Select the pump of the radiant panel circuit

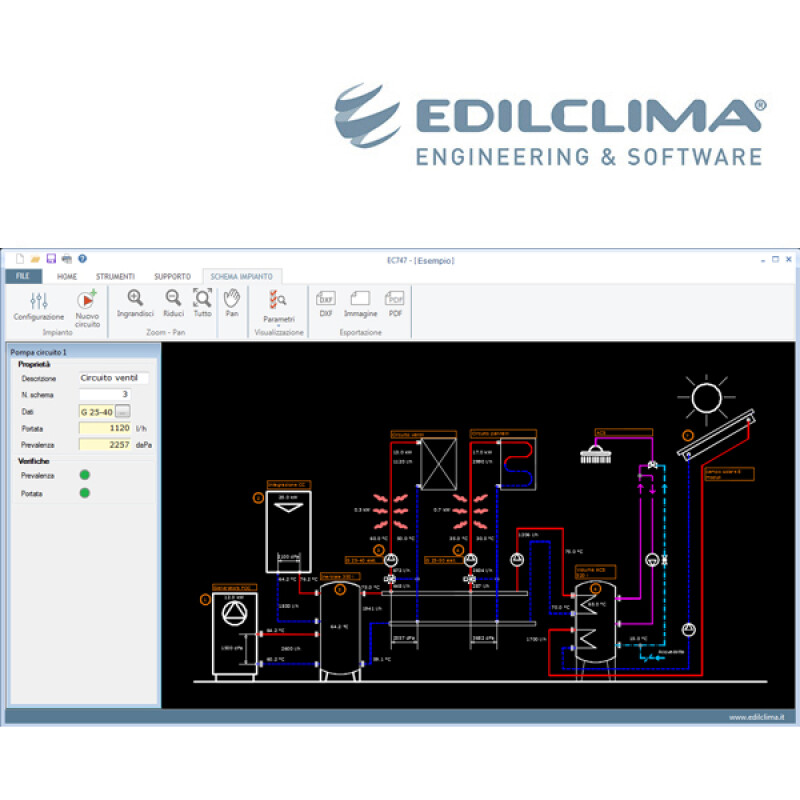click(470, 560)
